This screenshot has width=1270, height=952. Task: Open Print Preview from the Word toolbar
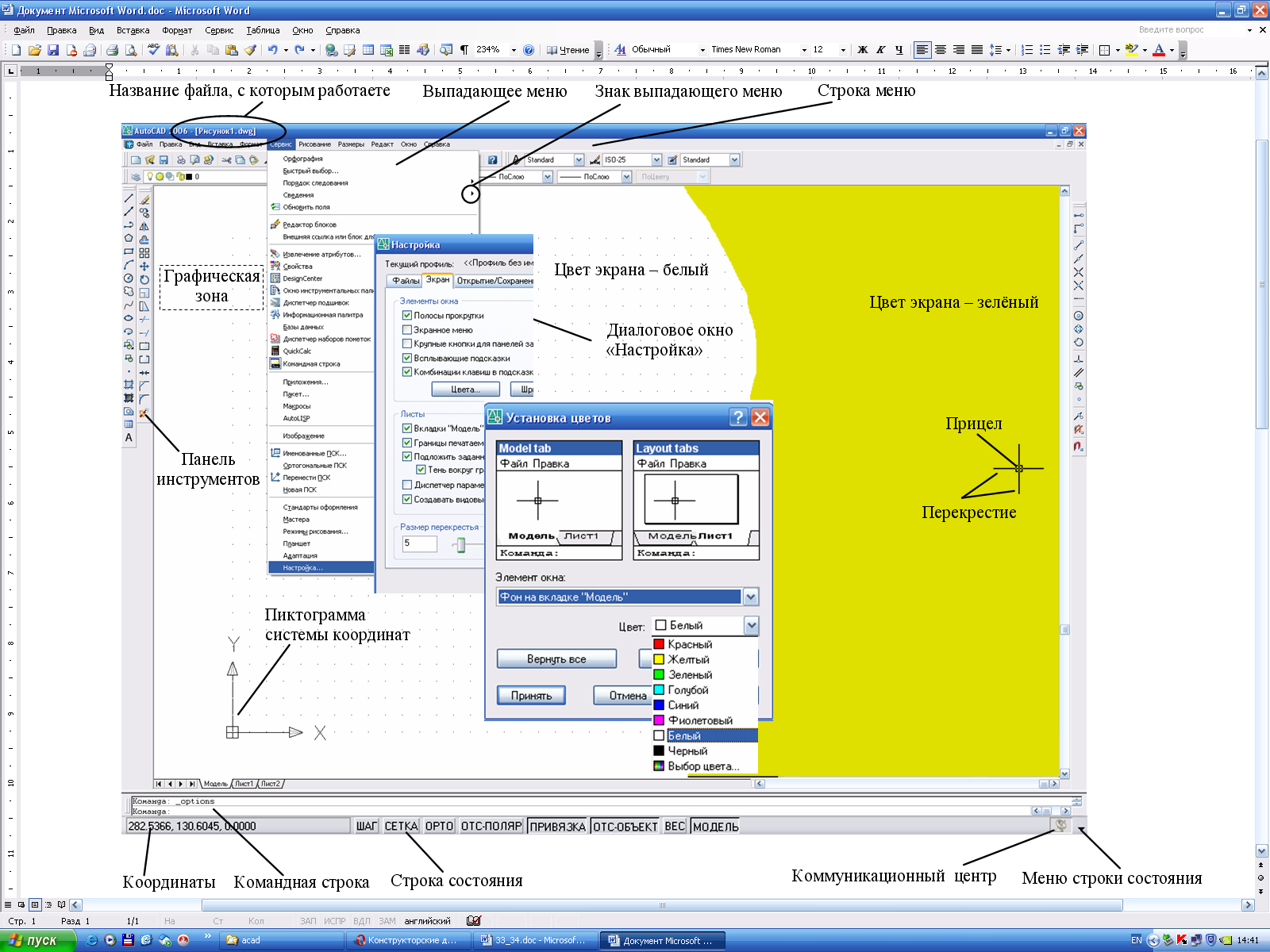[x=131, y=50]
